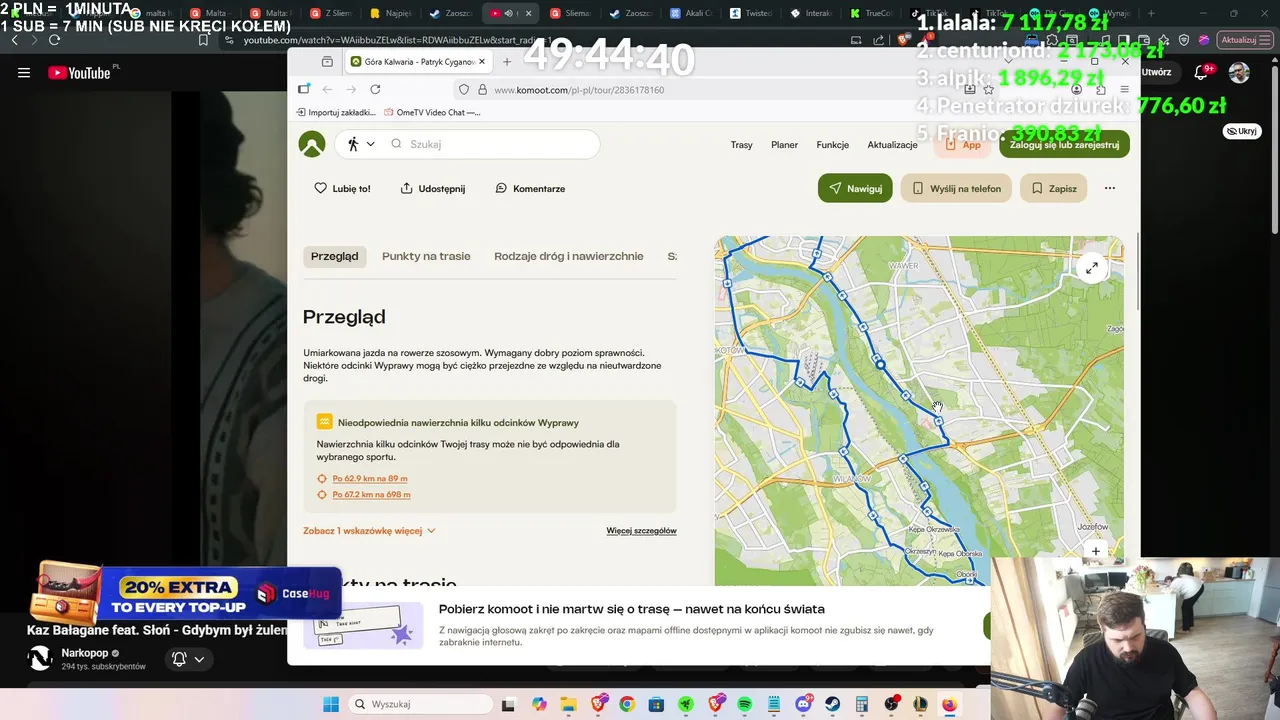
Task: Open Komentarze comments
Action: pyautogui.click(x=530, y=188)
